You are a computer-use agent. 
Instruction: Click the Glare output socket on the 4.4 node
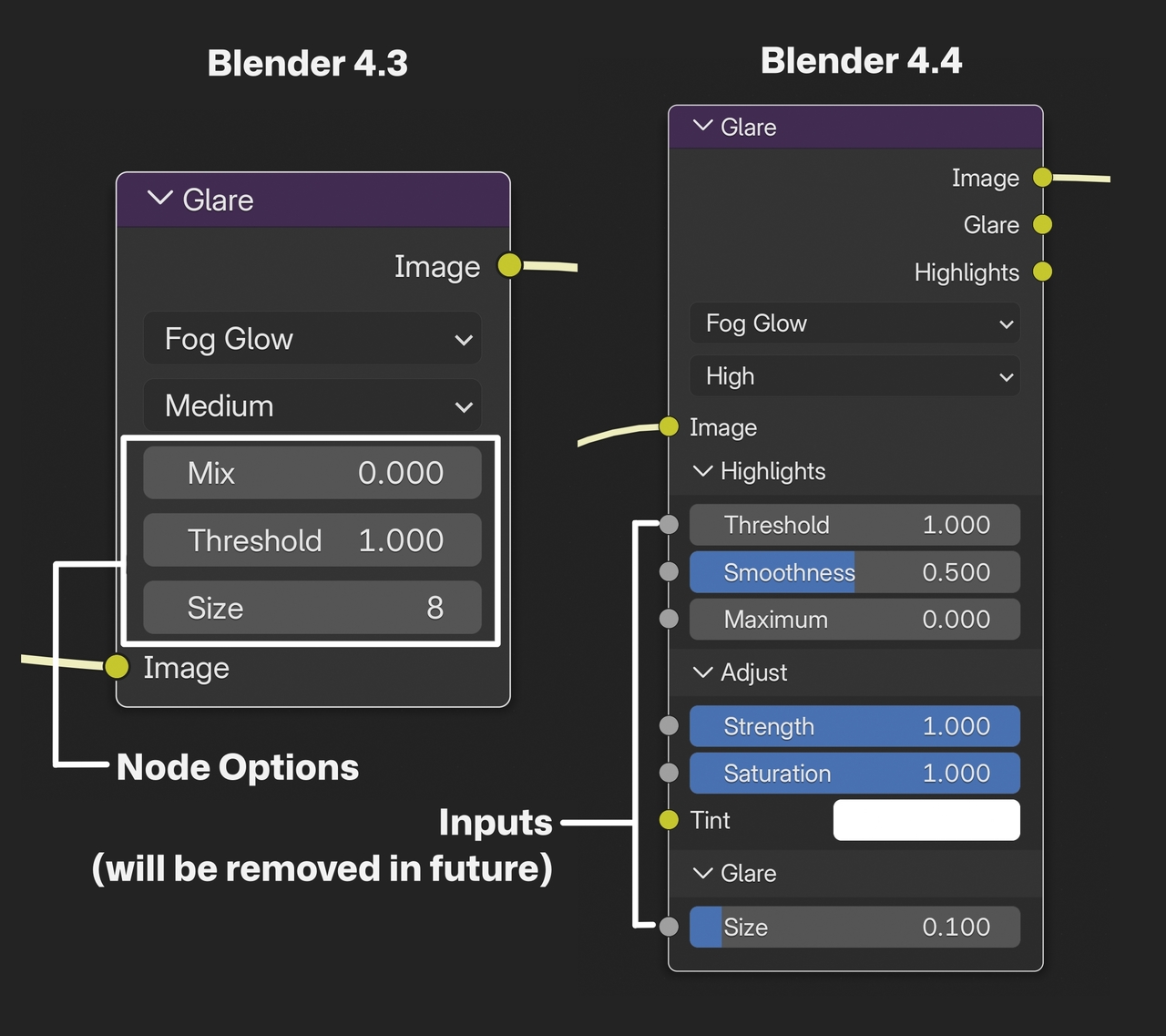click(1043, 224)
